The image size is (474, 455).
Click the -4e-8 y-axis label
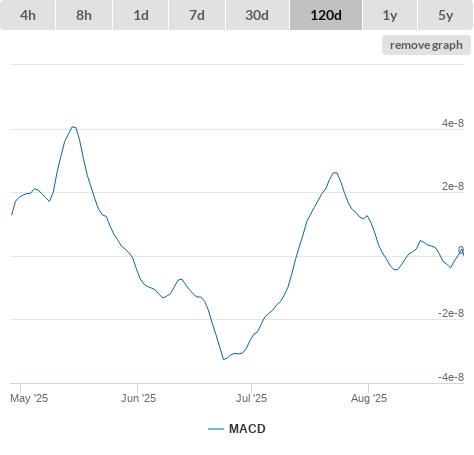[x=451, y=377]
